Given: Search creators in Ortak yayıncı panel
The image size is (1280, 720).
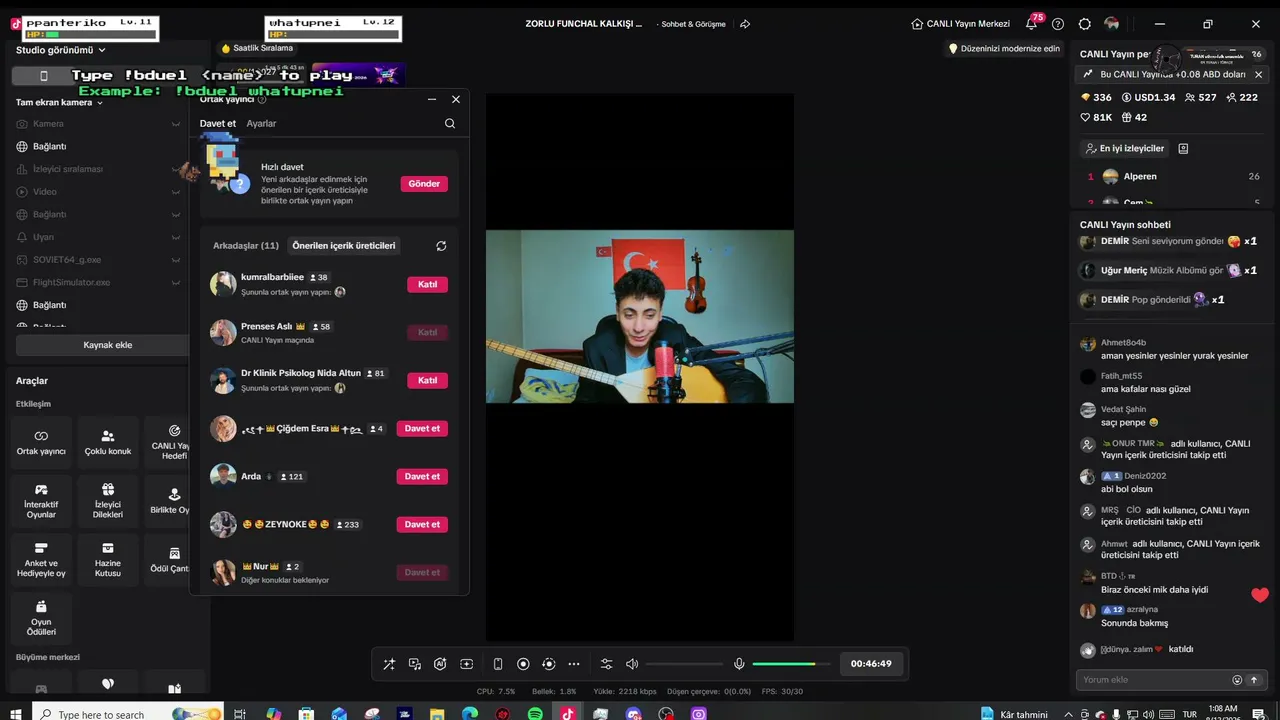Looking at the screenshot, I should tap(450, 123).
